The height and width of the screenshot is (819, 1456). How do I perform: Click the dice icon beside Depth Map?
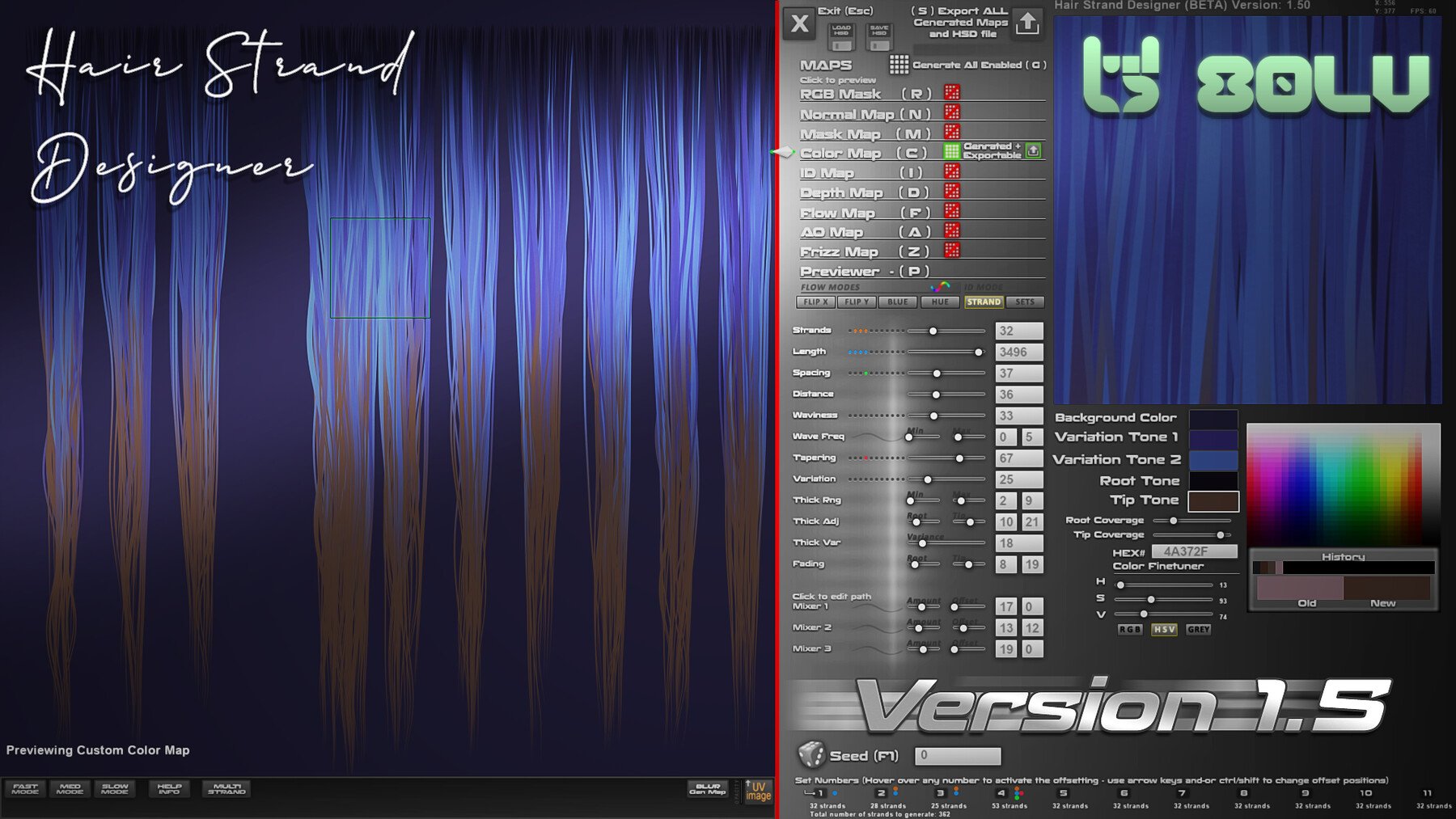(x=951, y=191)
